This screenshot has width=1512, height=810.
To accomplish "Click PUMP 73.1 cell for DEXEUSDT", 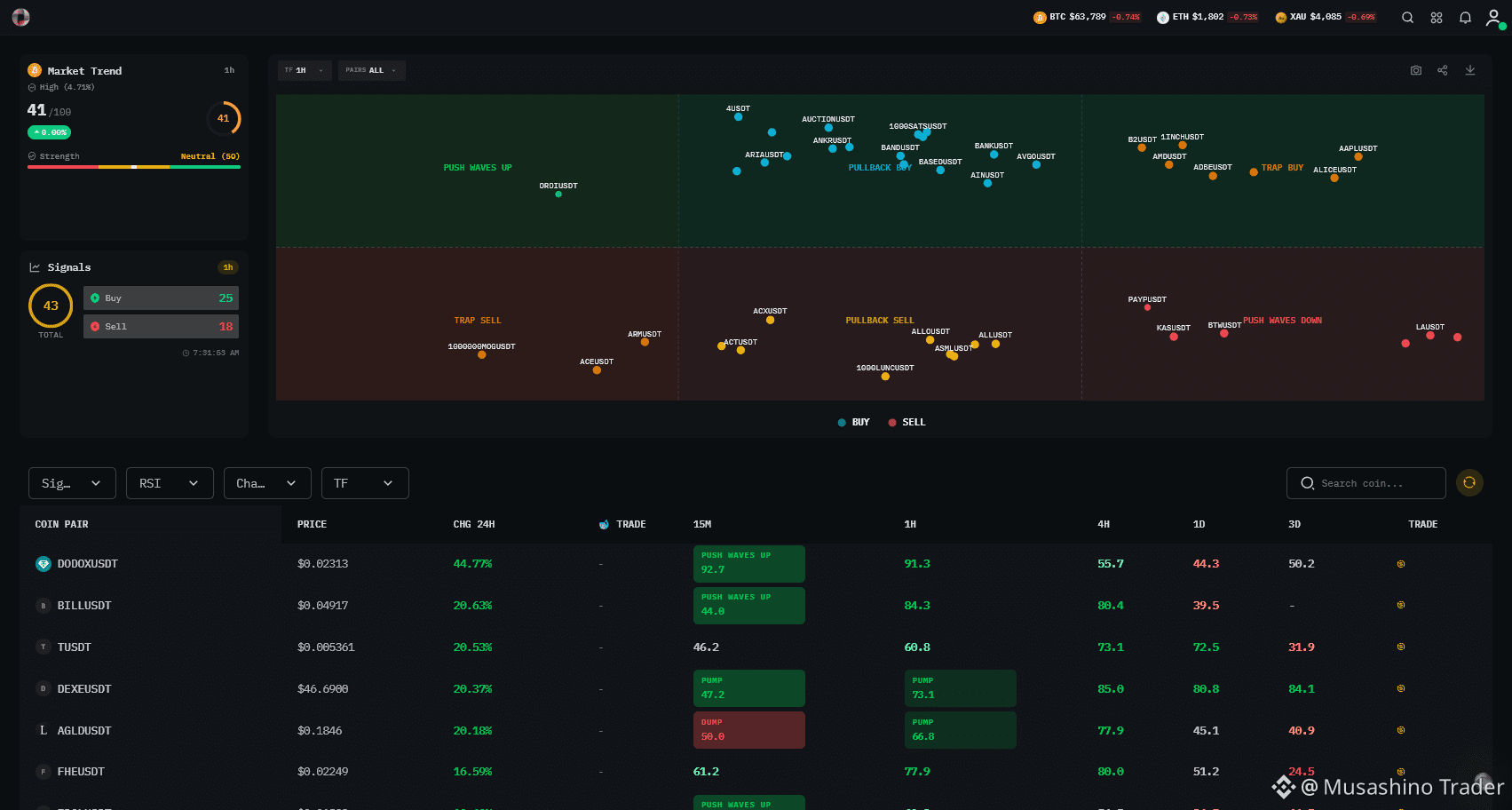I will [960, 688].
